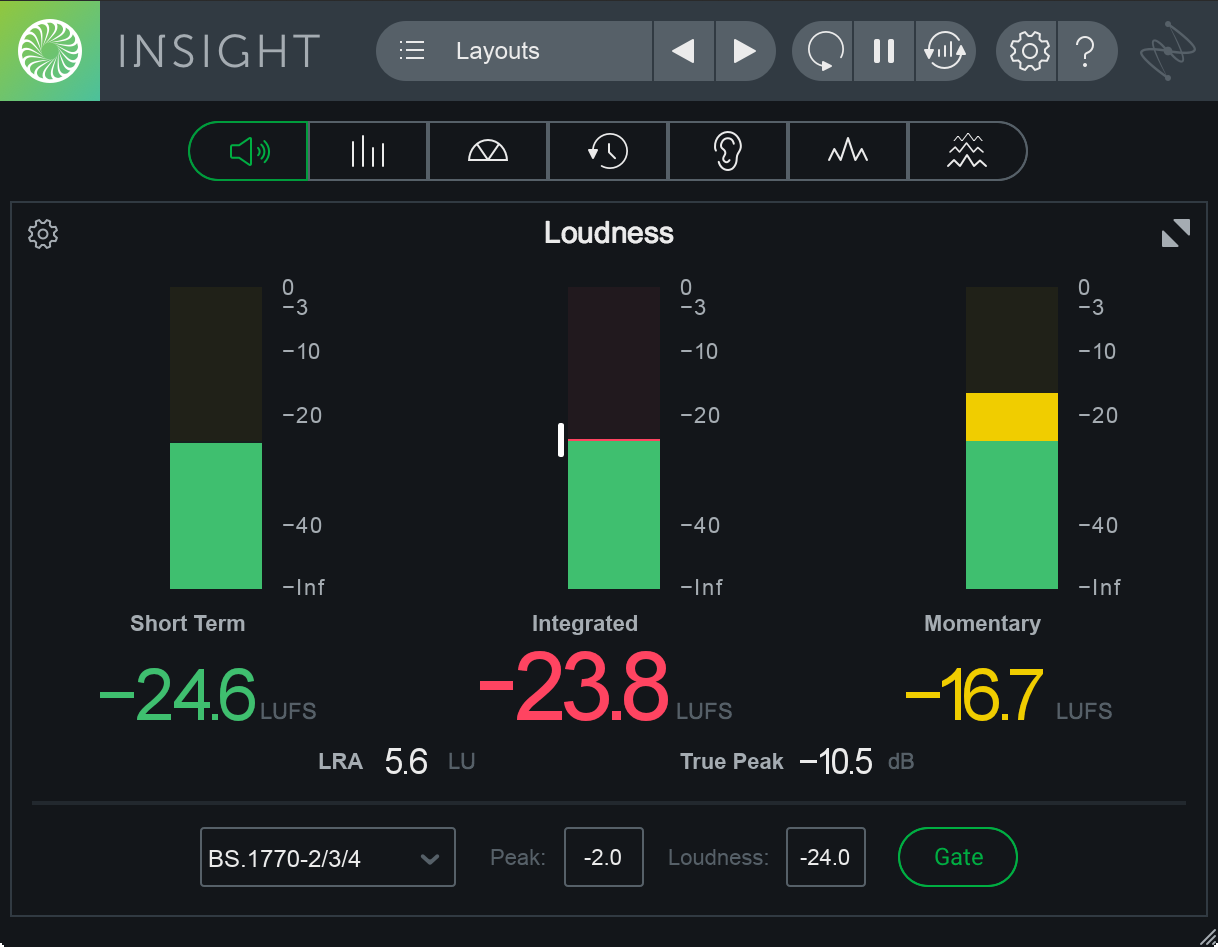The height and width of the screenshot is (947, 1218).
Task: Go to the previous layout arrow
Action: (684, 51)
